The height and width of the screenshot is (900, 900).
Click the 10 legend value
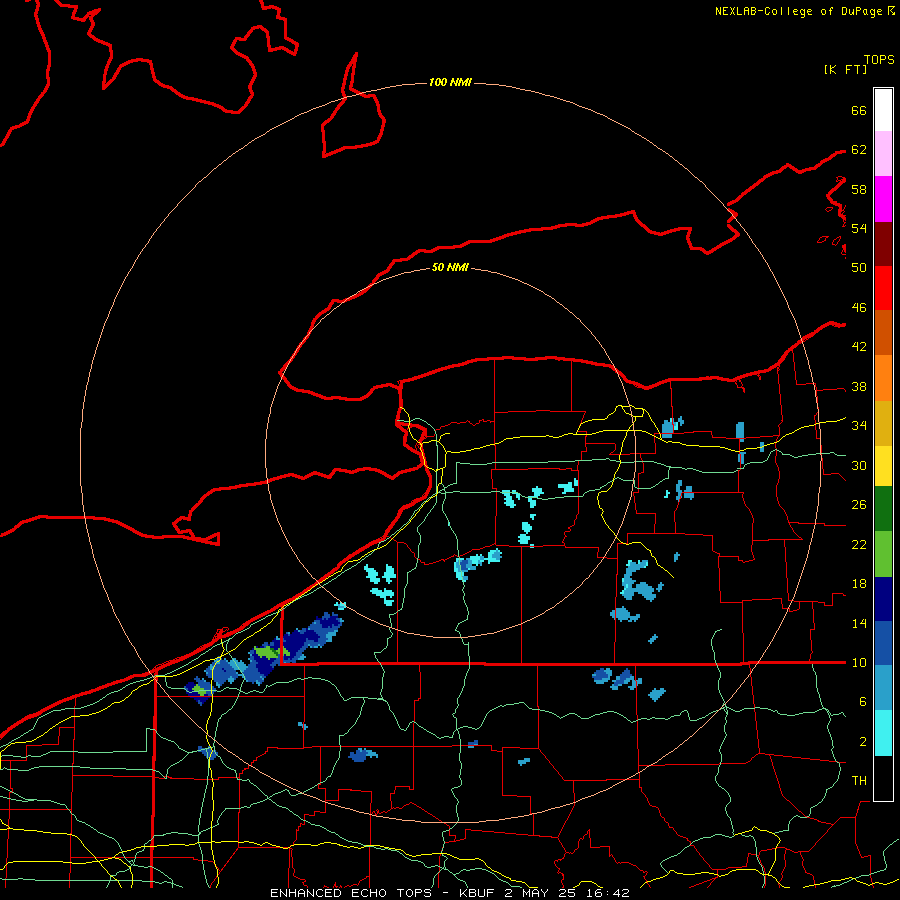click(859, 663)
